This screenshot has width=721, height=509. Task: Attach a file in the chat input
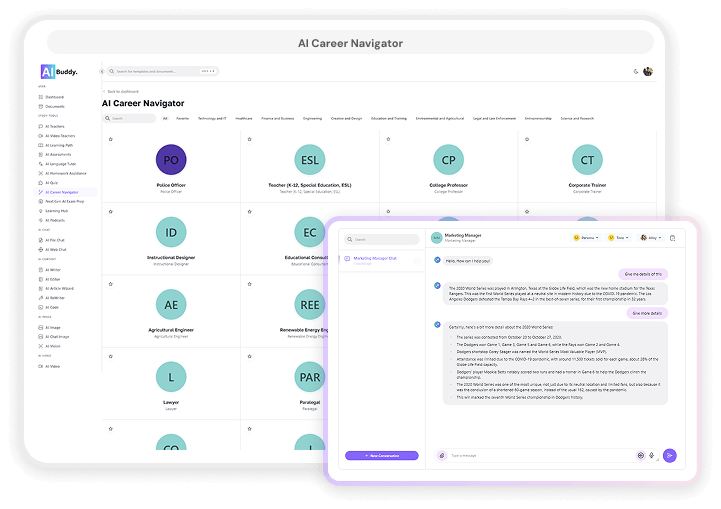click(x=441, y=455)
